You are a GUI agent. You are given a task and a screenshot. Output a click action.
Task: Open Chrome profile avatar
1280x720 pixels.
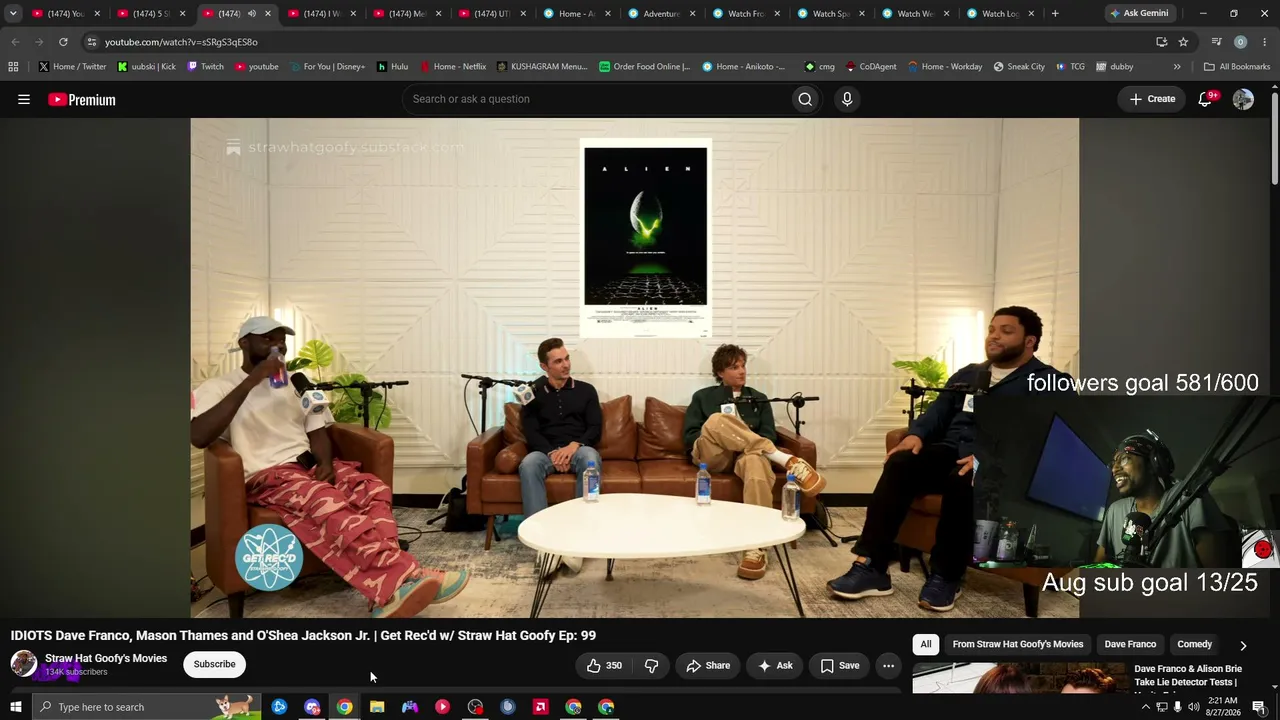[x=1240, y=42]
